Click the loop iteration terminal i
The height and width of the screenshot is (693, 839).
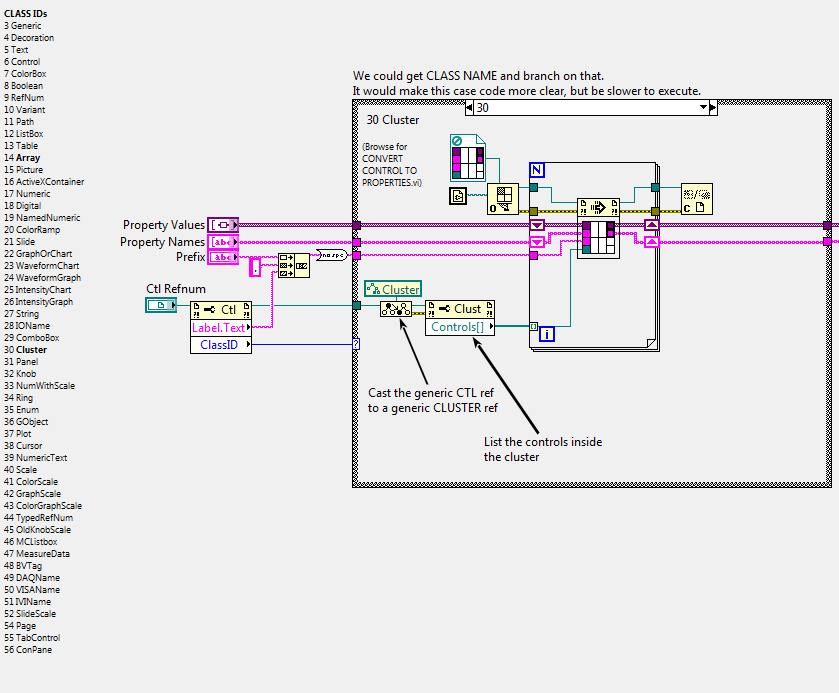click(547, 334)
